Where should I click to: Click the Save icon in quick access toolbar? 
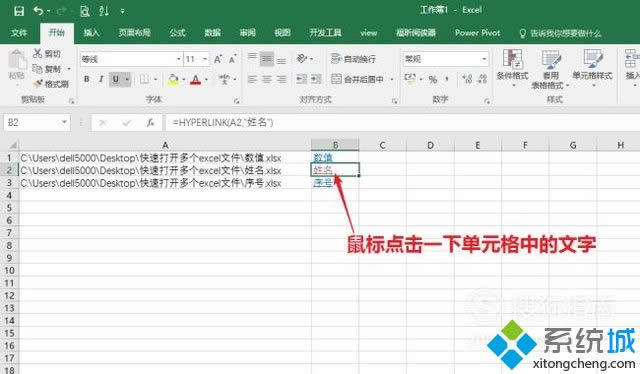[19, 11]
